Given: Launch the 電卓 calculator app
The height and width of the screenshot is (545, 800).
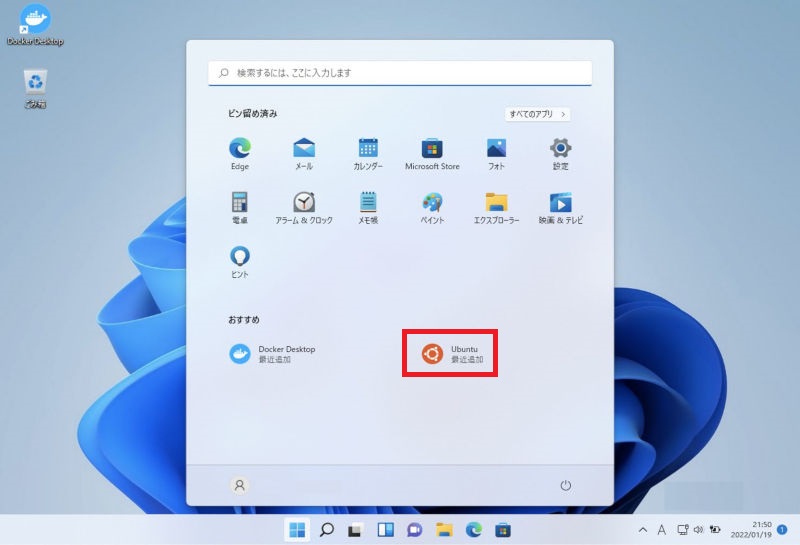Looking at the screenshot, I should (x=240, y=208).
